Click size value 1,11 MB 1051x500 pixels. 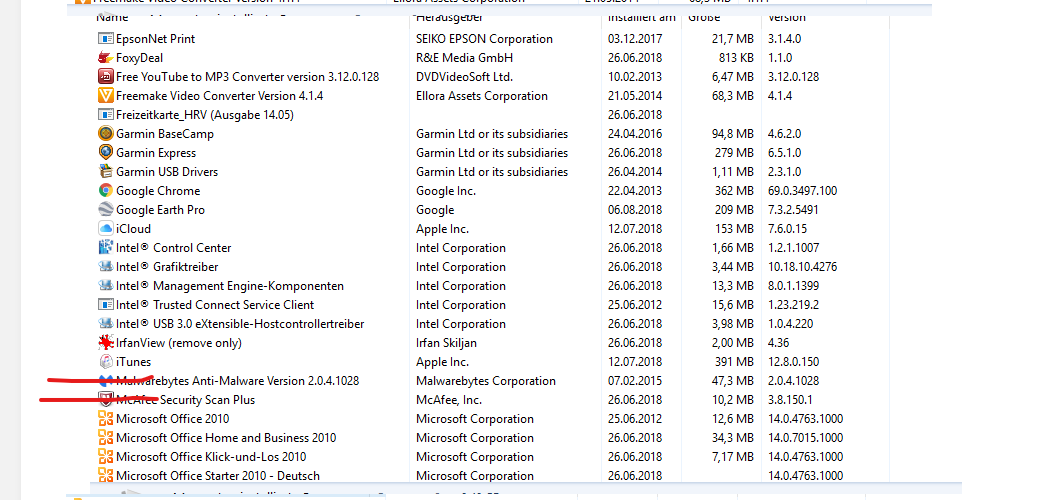pos(733,172)
